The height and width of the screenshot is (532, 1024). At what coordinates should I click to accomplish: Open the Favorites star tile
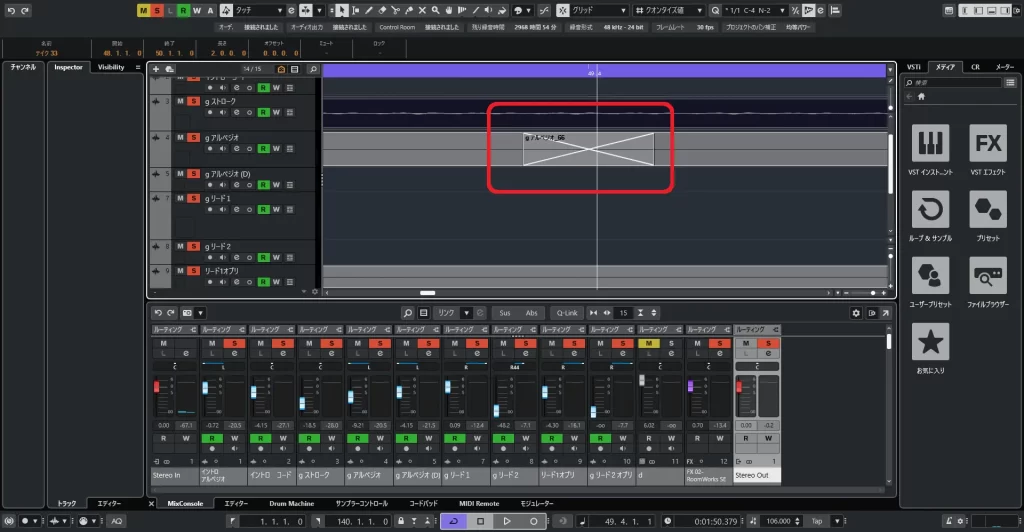click(931, 343)
